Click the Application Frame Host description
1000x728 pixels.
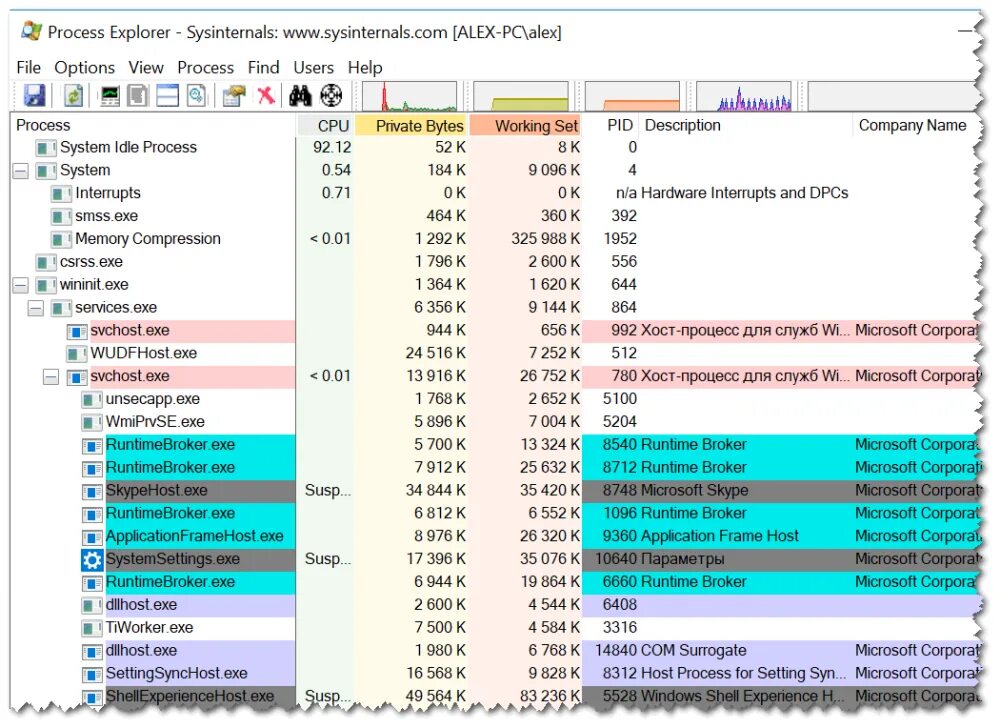719,537
